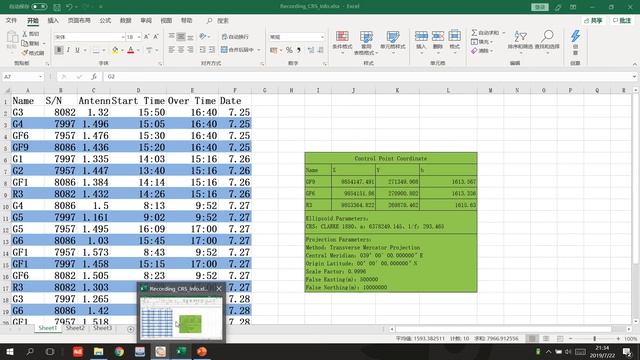Open the Windows Start menu
The image size is (640, 360).
pos(10,351)
